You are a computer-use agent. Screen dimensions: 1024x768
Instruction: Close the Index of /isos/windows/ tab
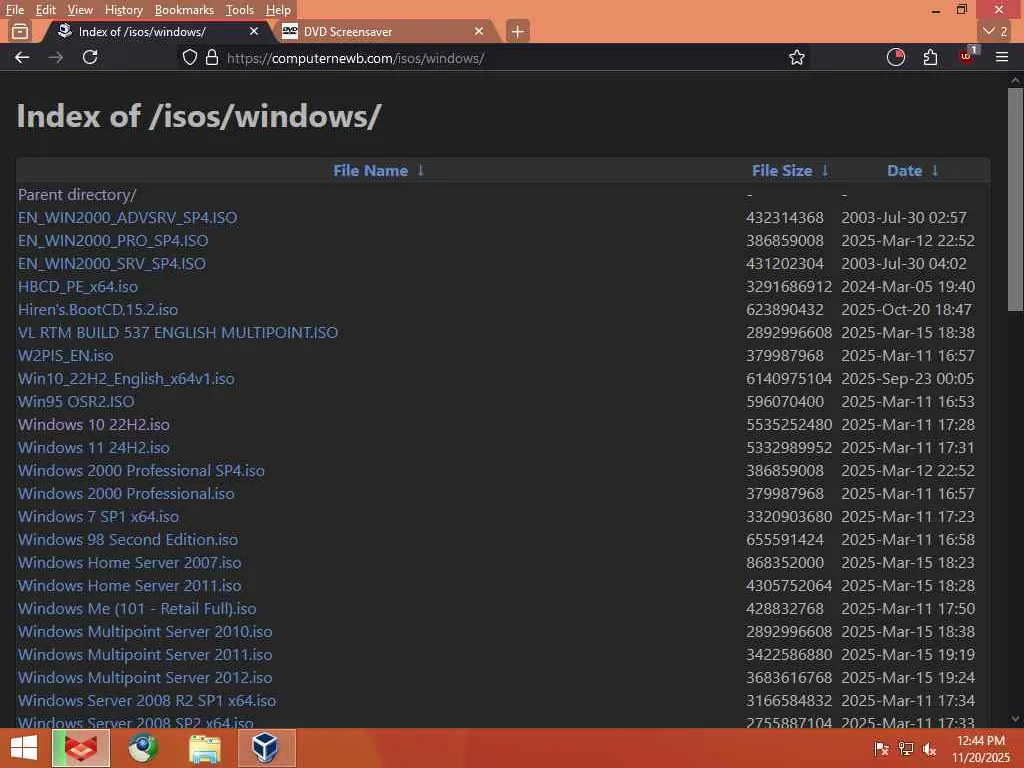click(x=254, y=31)
